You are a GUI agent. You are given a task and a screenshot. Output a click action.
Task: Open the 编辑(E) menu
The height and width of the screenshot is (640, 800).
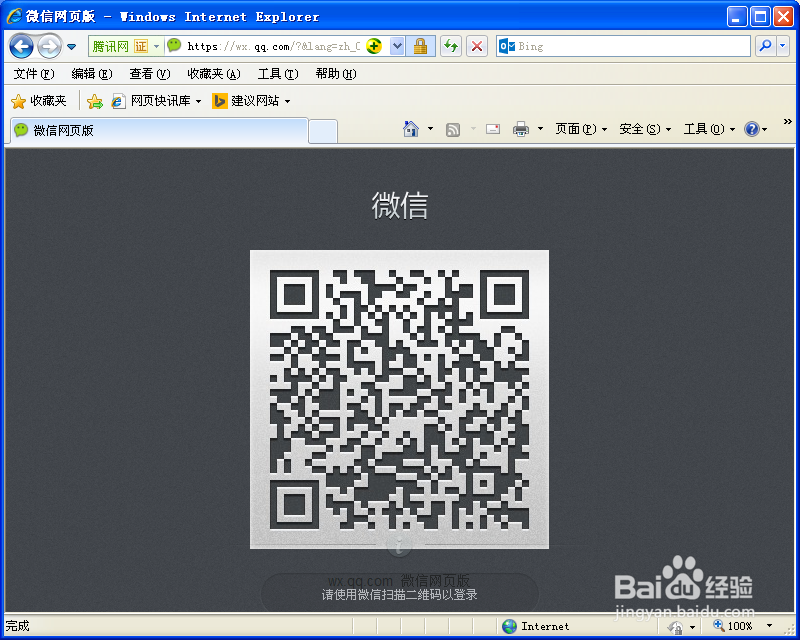tap(92, 74)
